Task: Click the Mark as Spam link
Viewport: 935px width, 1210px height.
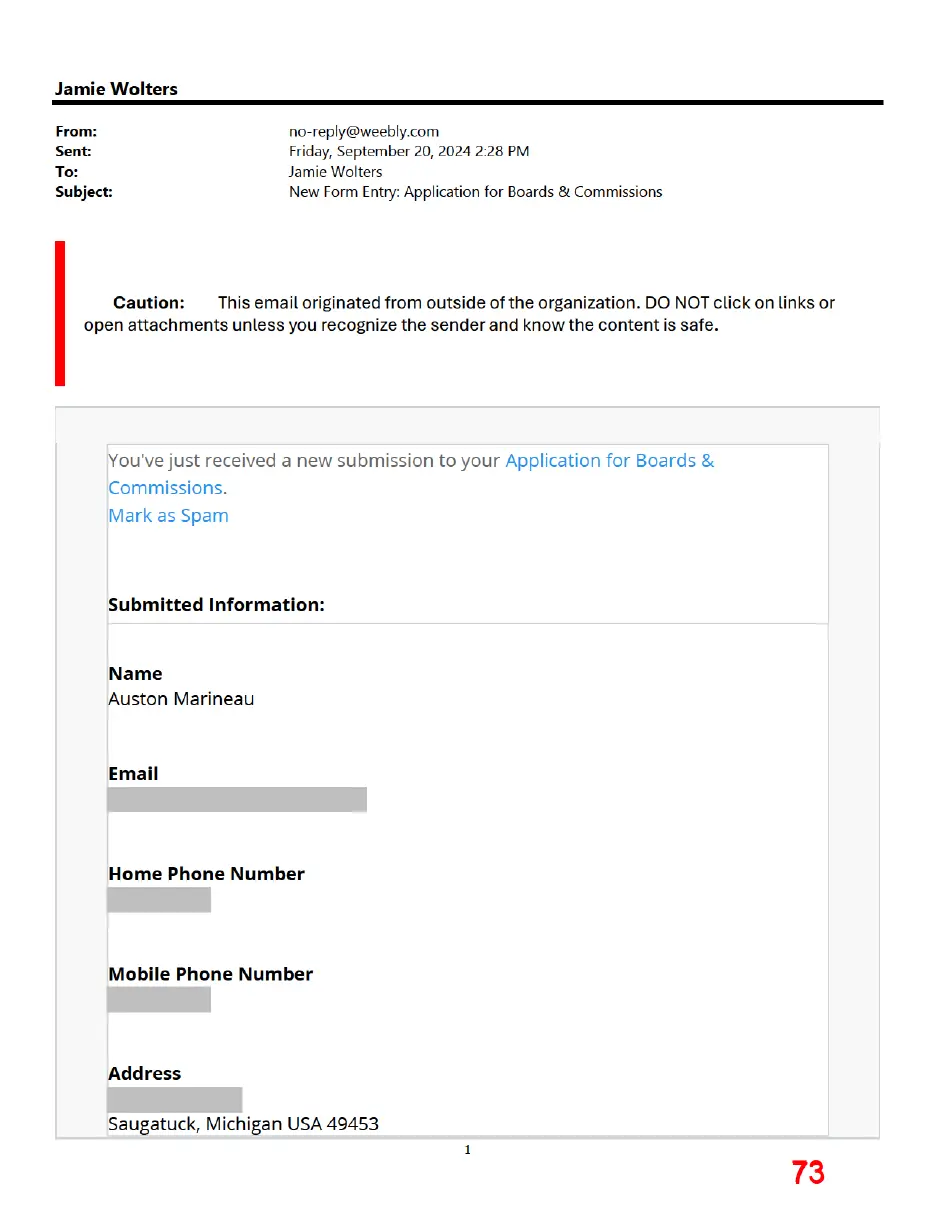Action: coord(168,516)
